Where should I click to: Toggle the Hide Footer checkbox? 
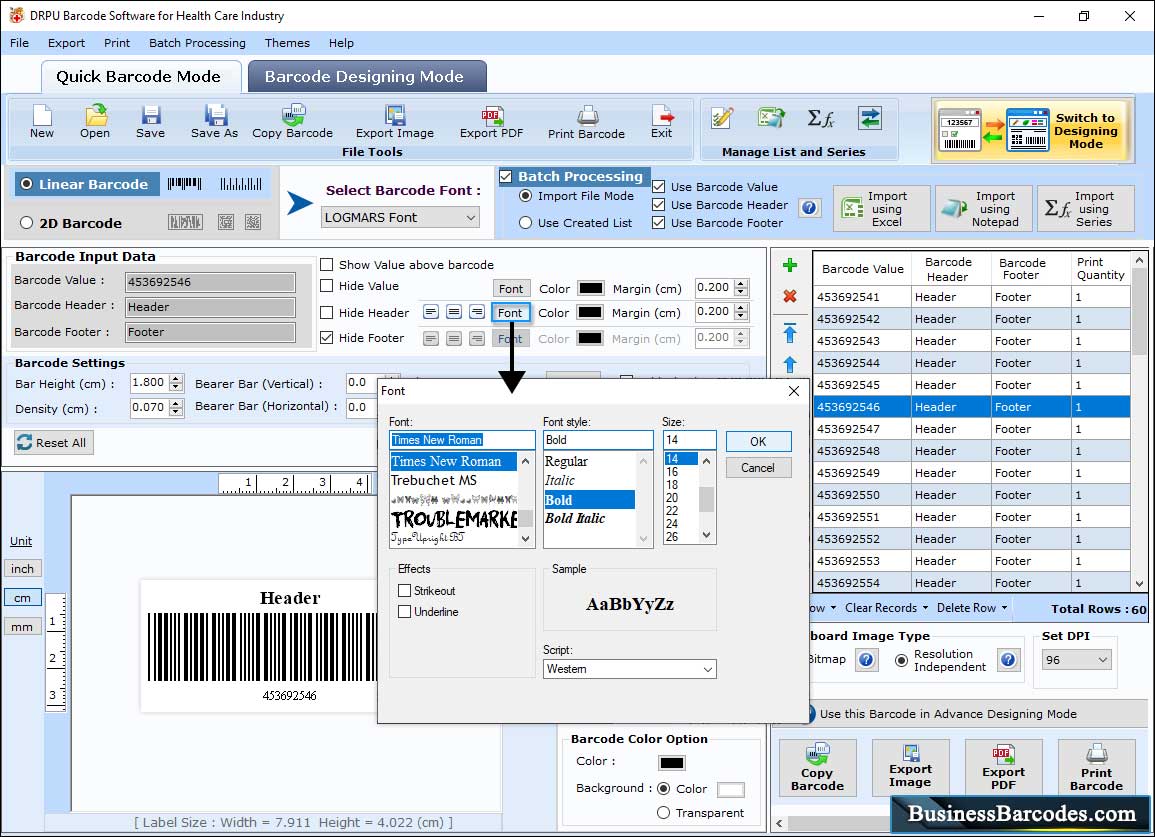[x=327, y=337]
